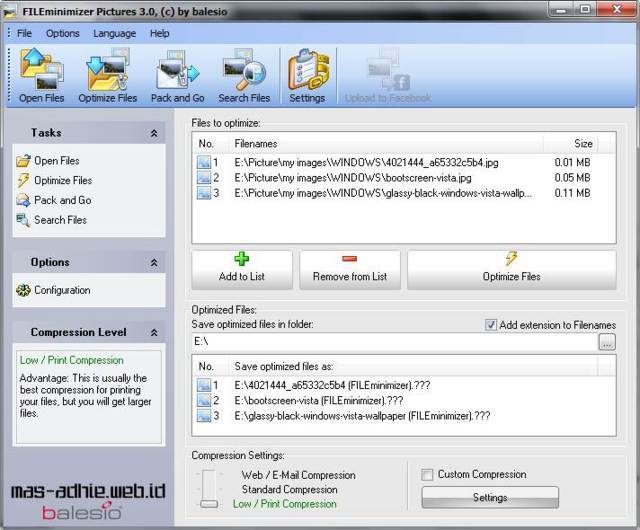Click the 0.01 MB size cell
The height and width of the screenshot is (530, 640).
pos(572,163)
